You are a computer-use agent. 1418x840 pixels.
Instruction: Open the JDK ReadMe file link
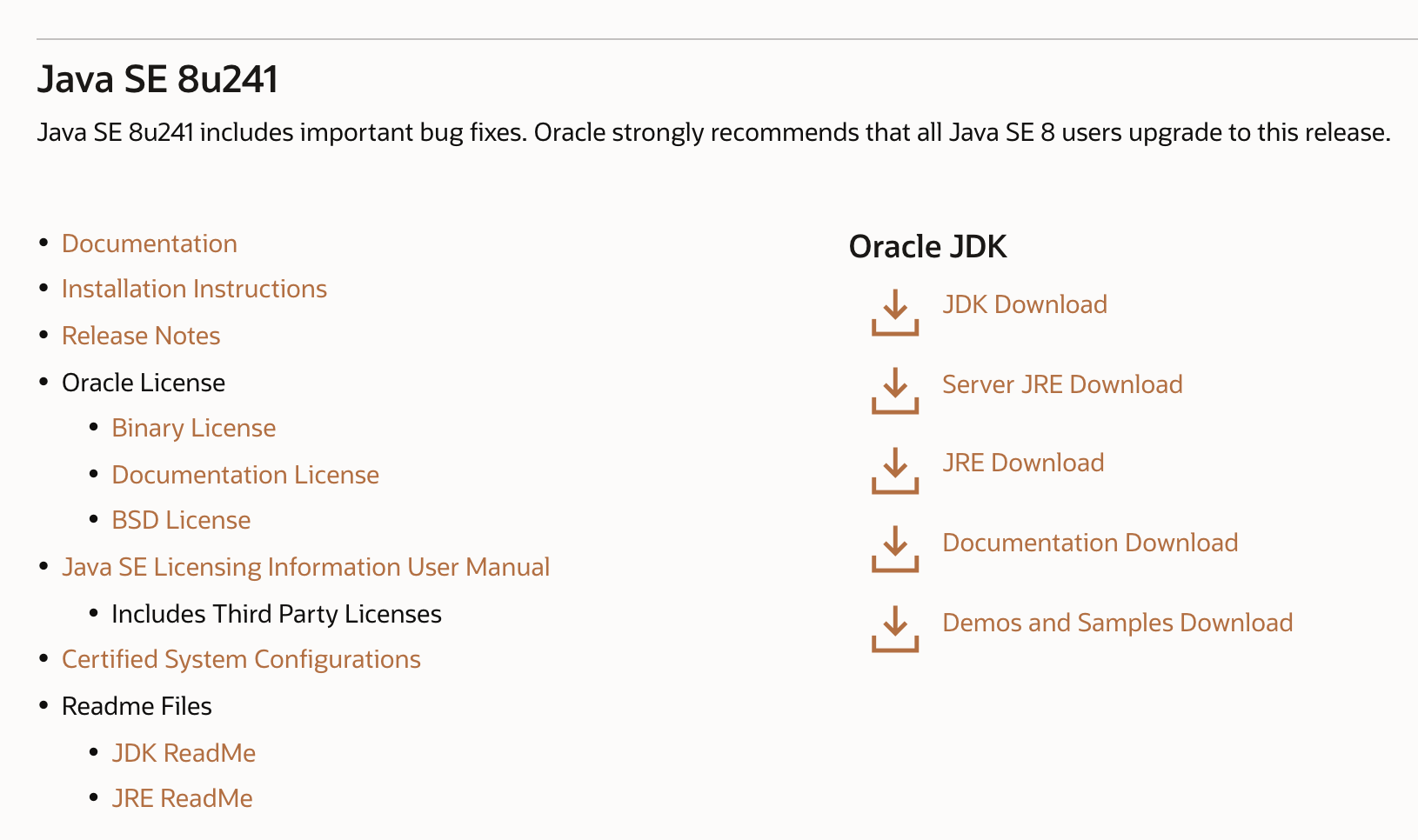[x=184, y=753]
